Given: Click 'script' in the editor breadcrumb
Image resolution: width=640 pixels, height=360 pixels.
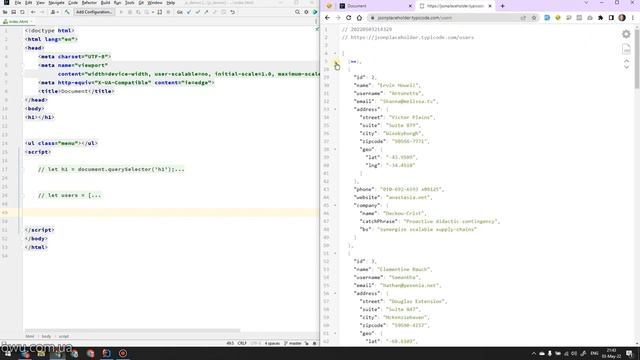Looking at the screenshot, I should (x=64, y=336).
